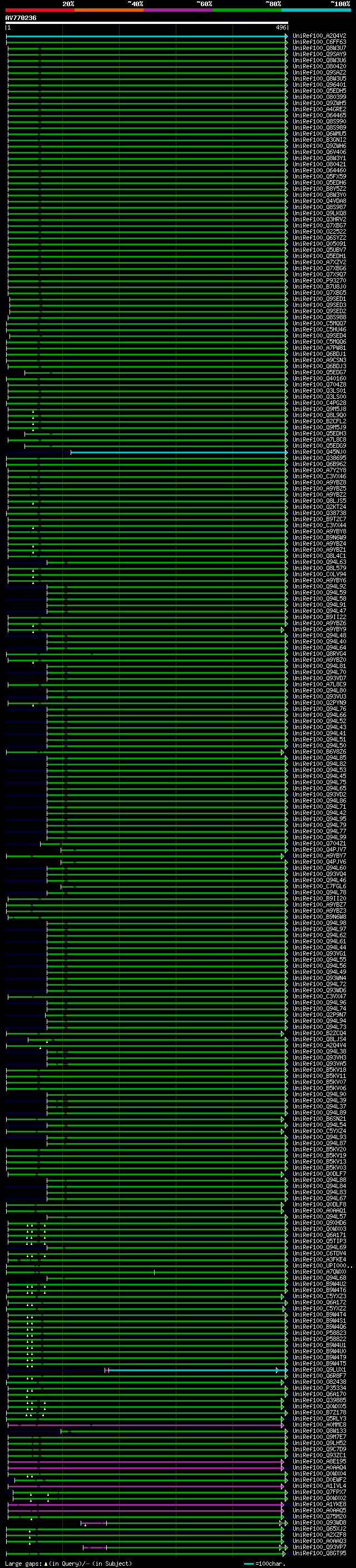The image size is (356, 1568).
Task: Select UniRef100_Q5FX59 entry
Action: tap(319, 176)
